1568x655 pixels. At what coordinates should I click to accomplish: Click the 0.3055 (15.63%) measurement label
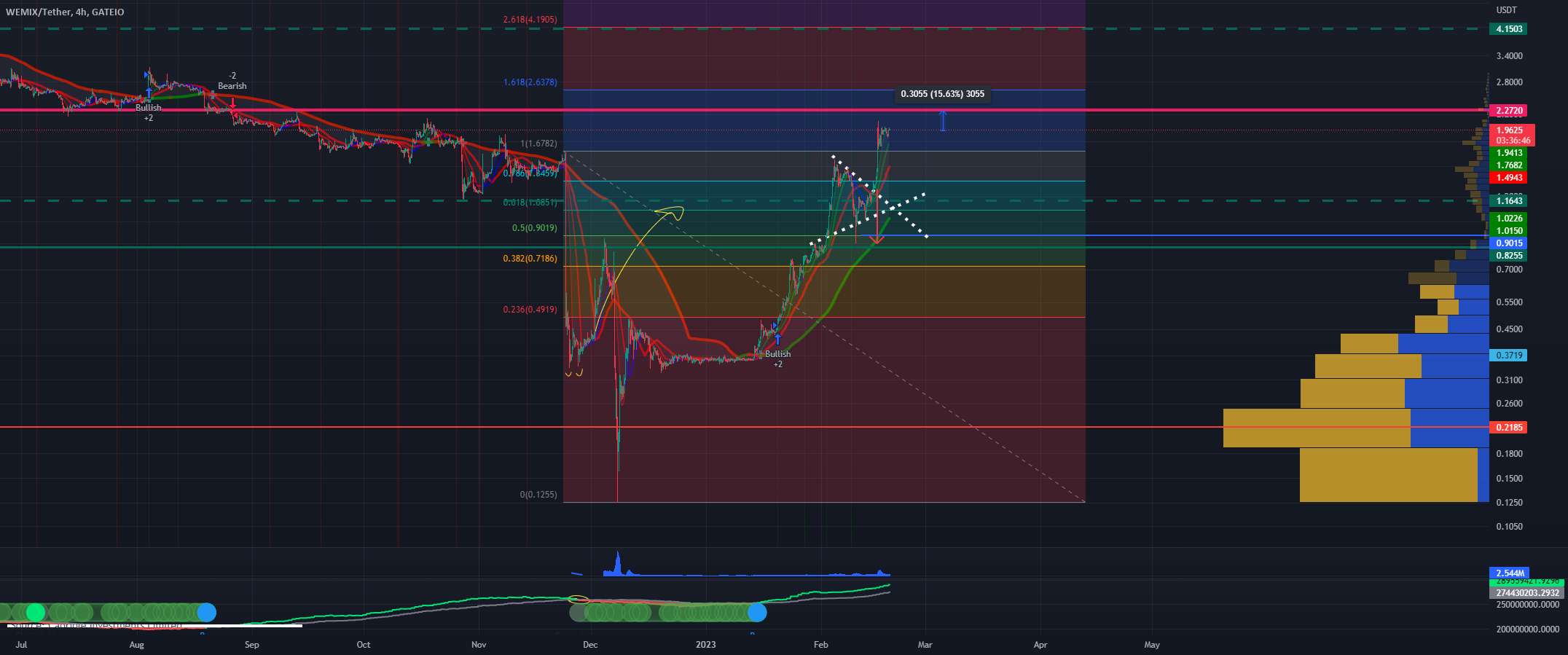click(x=942, y=94)
